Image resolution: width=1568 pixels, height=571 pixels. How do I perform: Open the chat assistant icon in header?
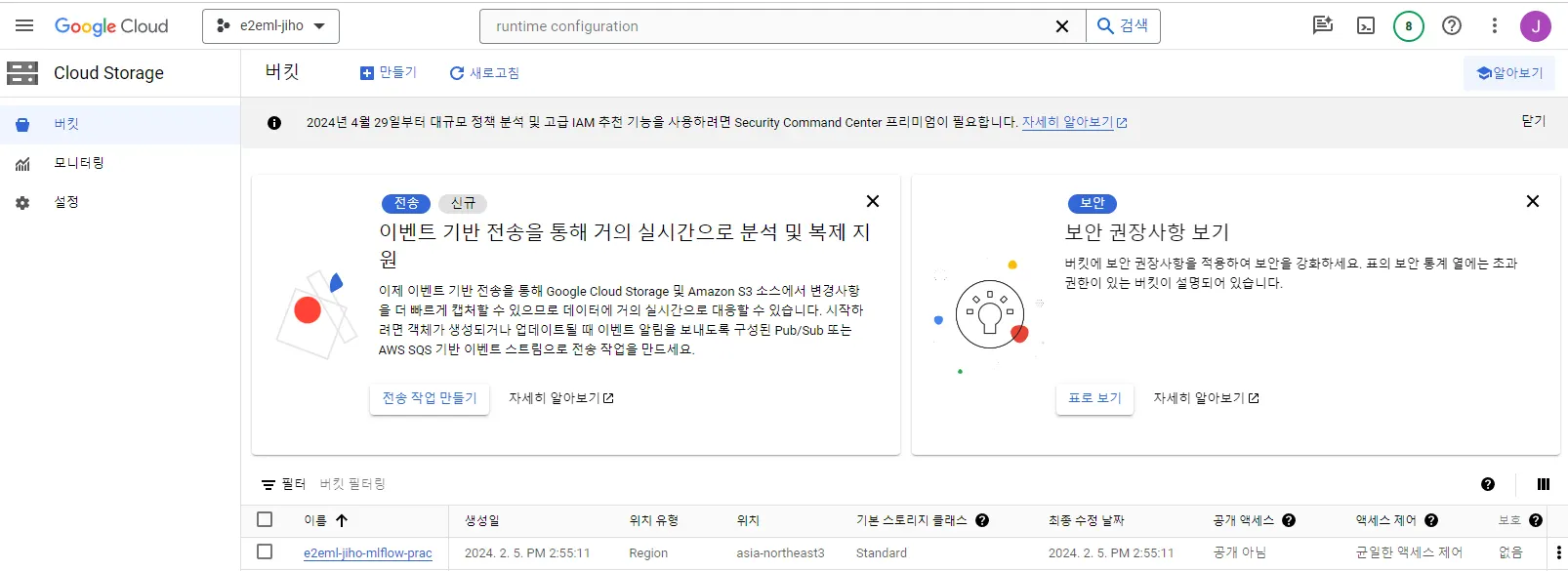1323,25
